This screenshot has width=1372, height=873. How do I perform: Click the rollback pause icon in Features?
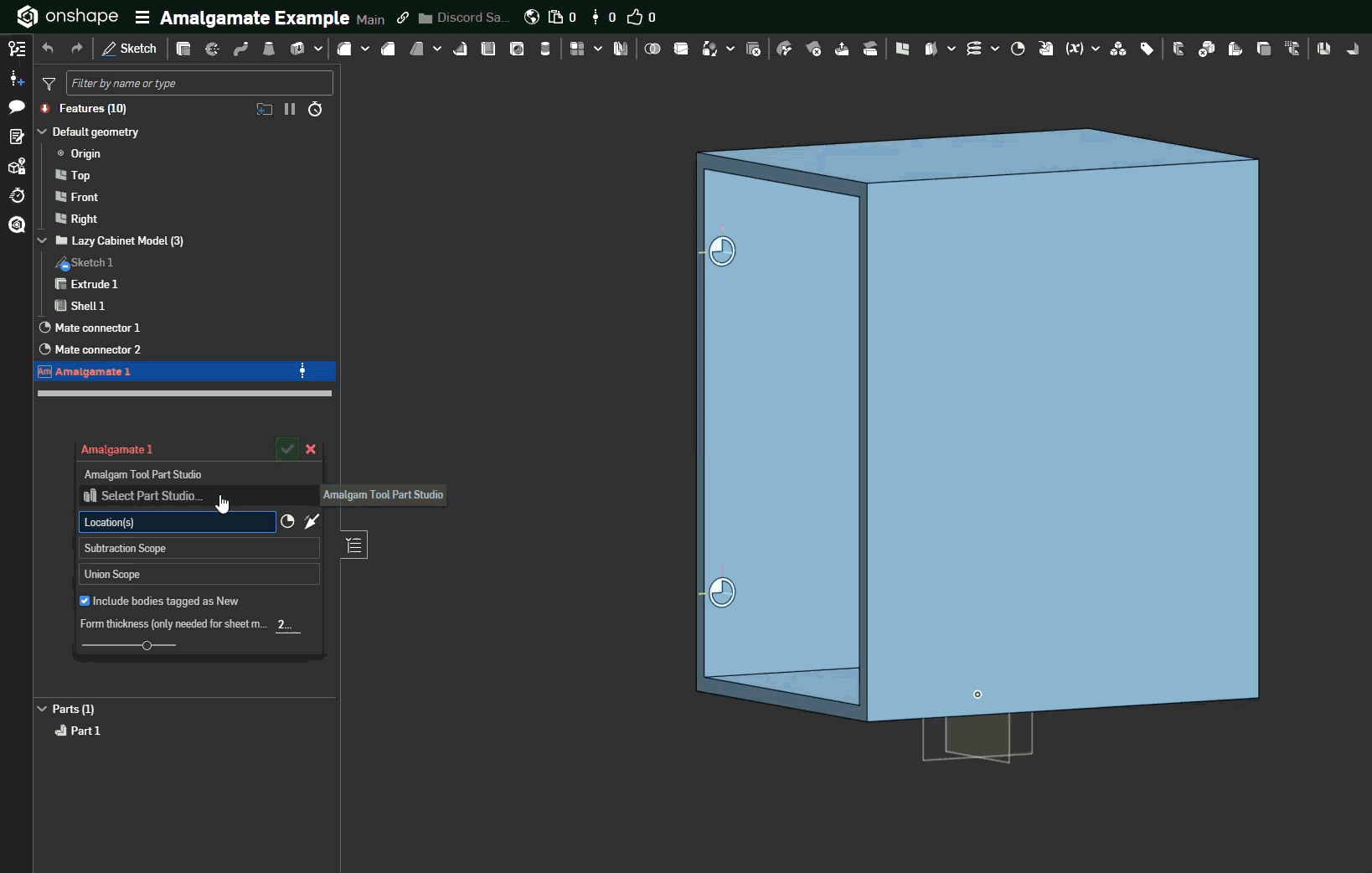(x=290, y=109)
